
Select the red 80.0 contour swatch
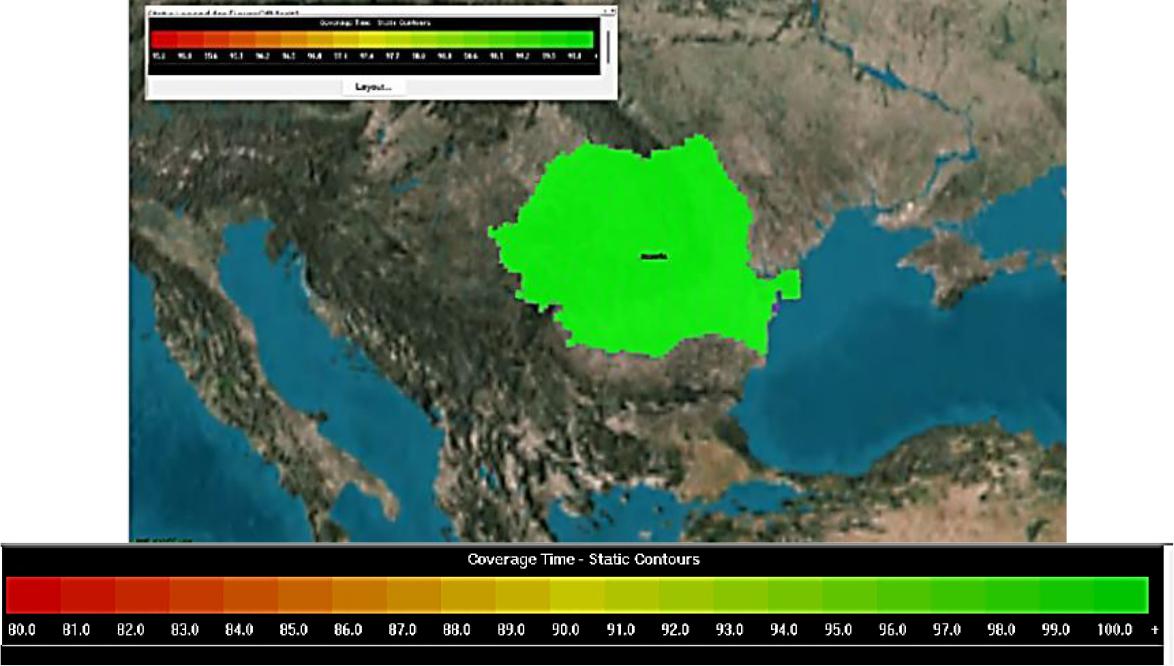32,595
